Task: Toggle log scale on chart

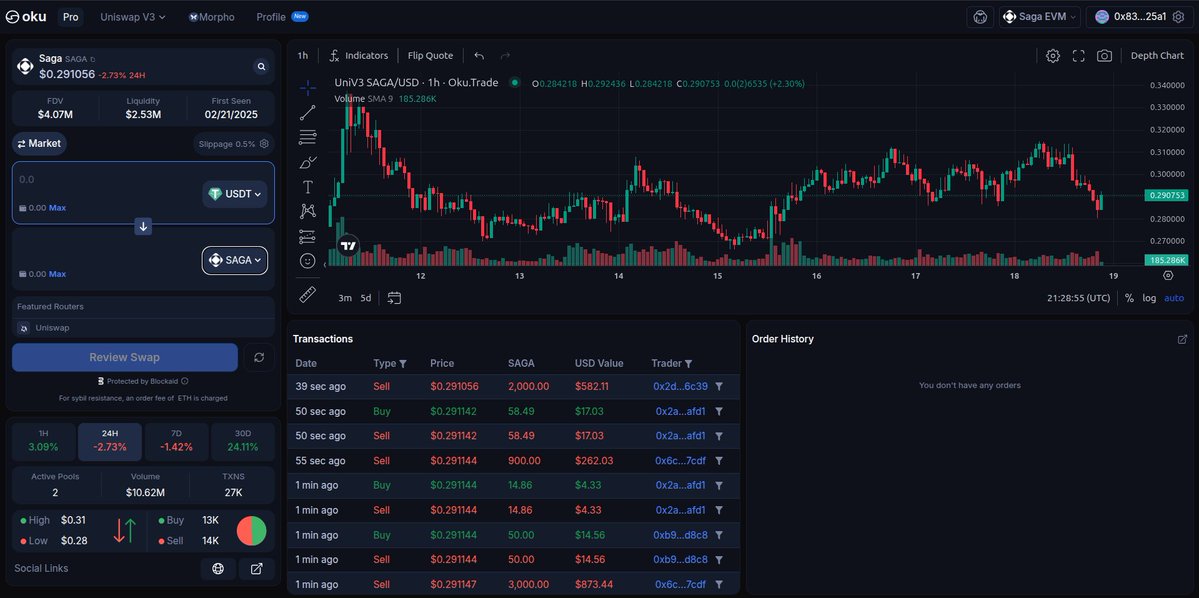Action: tap(1149, 298)
